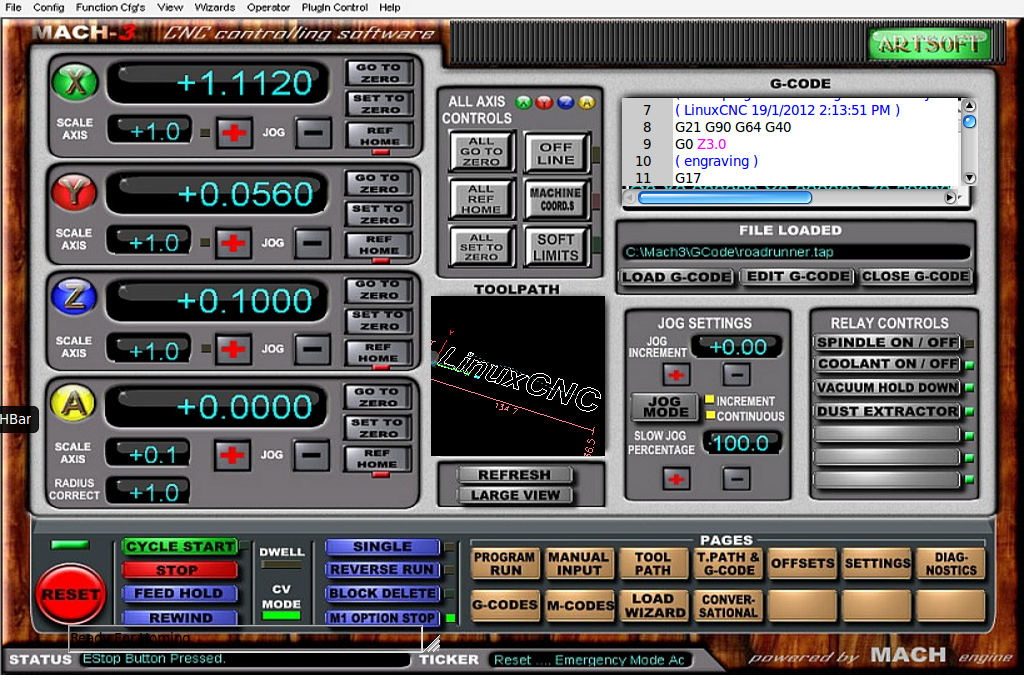Viewport: 1024px width, 675px height.
Task: Open the Offsets page
Action: coord(802,563)
